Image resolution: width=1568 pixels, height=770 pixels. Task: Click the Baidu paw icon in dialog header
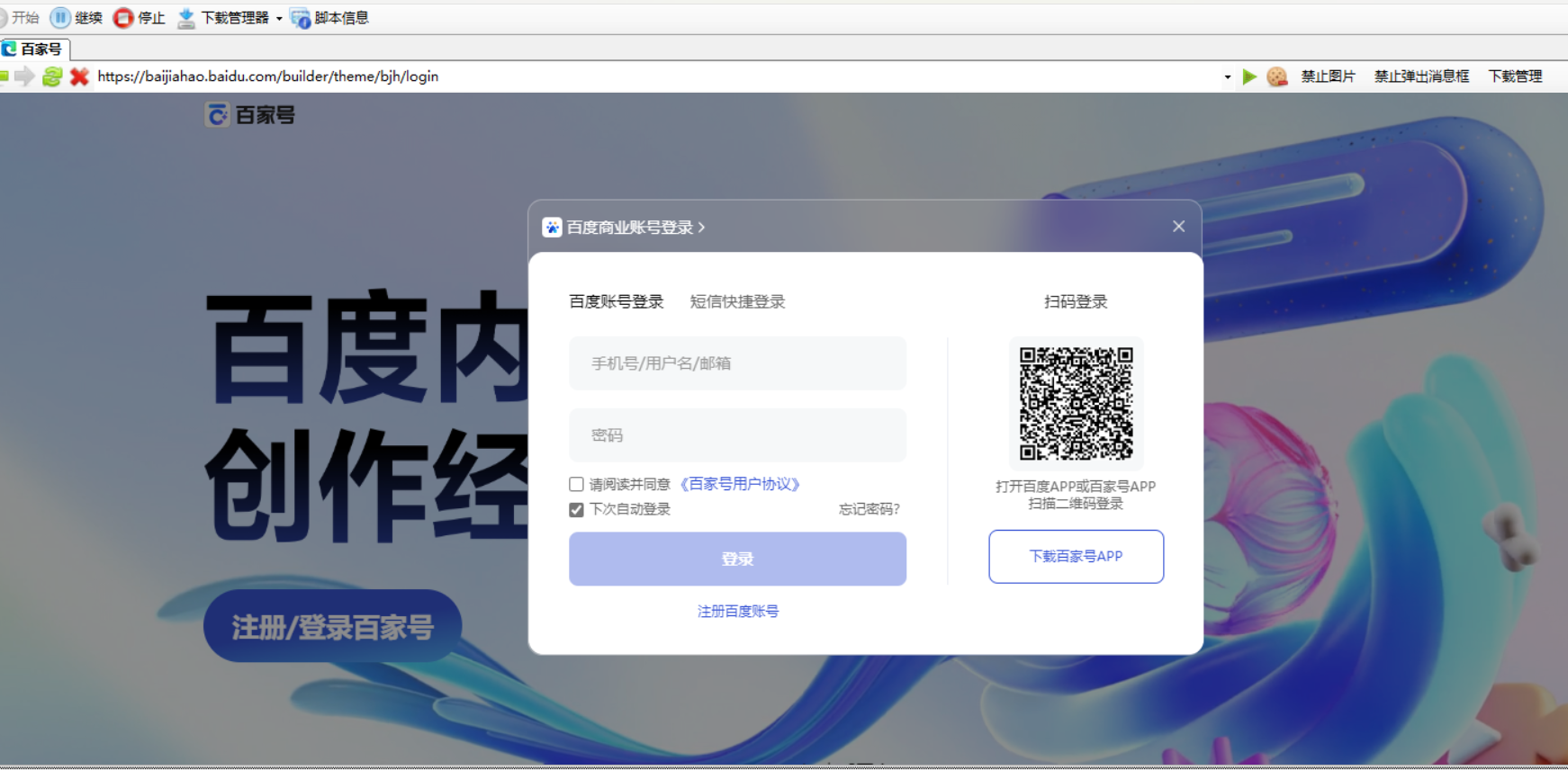552,228
